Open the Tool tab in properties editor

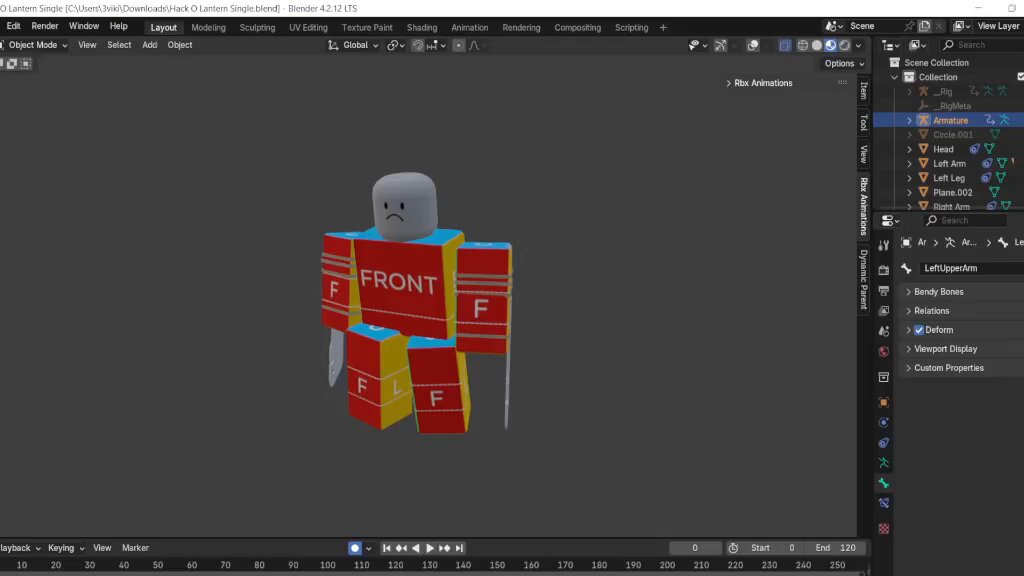pos(884,246)
